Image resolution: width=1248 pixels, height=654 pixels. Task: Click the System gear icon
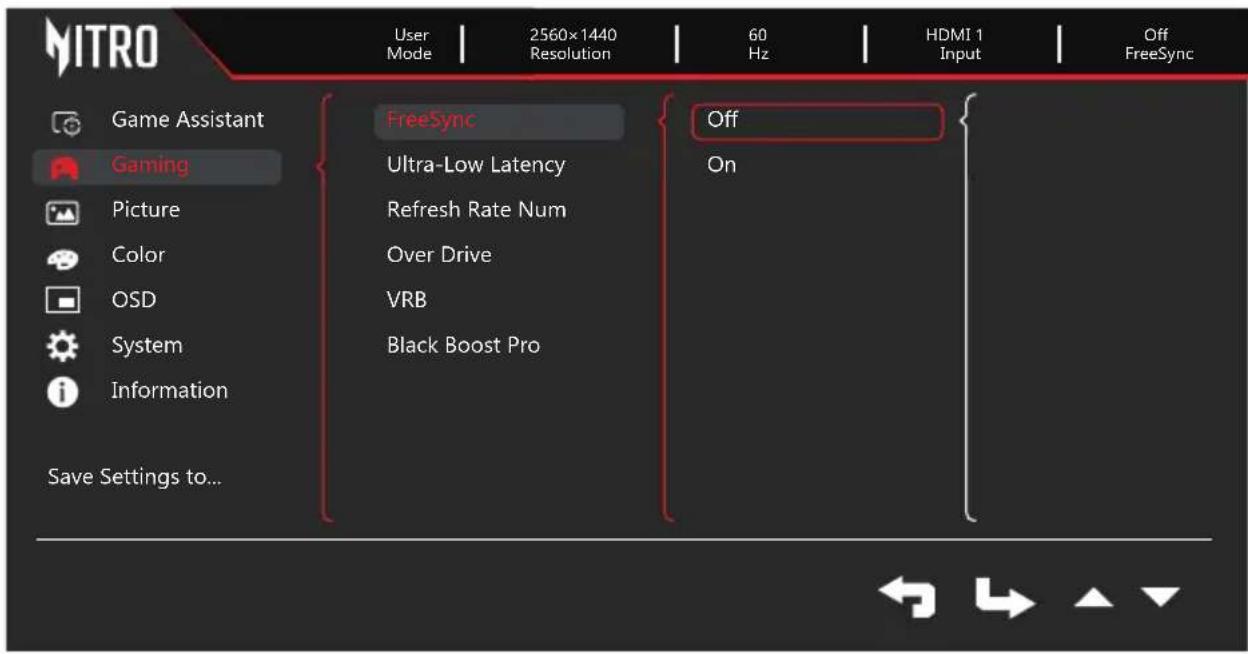63,347
